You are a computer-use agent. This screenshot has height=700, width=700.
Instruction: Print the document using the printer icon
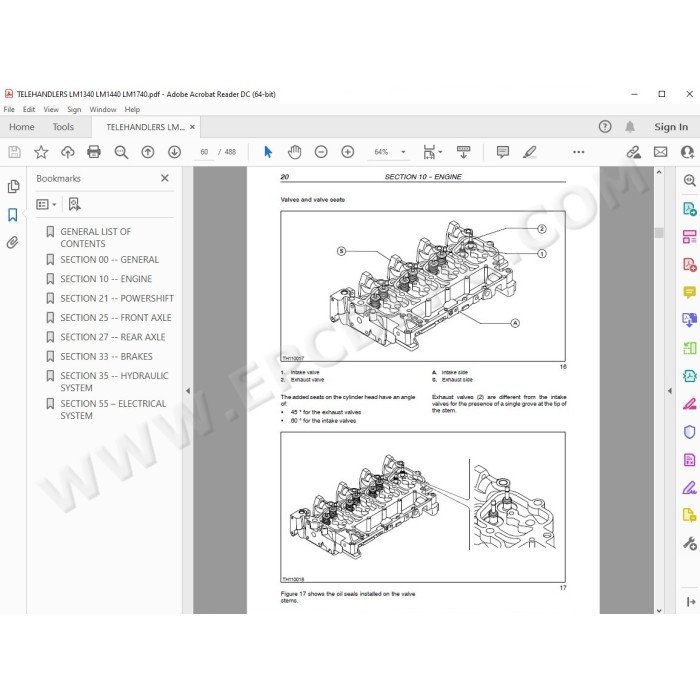point(94,152)
